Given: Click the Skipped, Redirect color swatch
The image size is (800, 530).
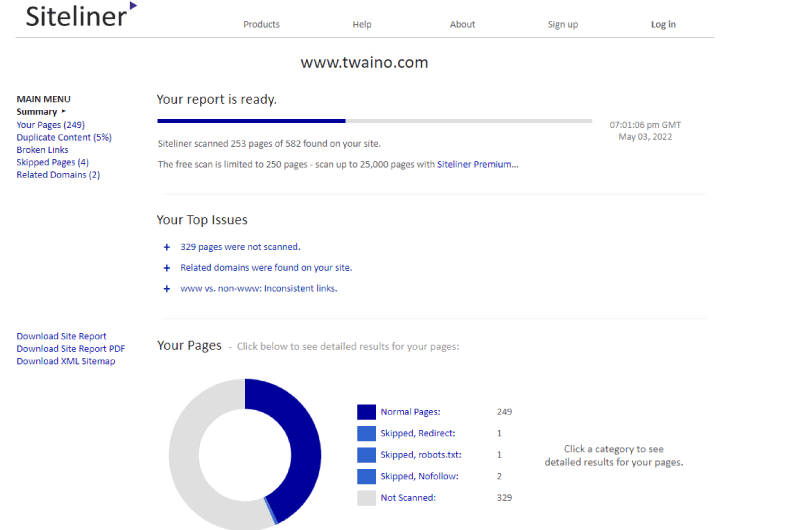Looking at the screenshot, I should [x=366, y=433].
